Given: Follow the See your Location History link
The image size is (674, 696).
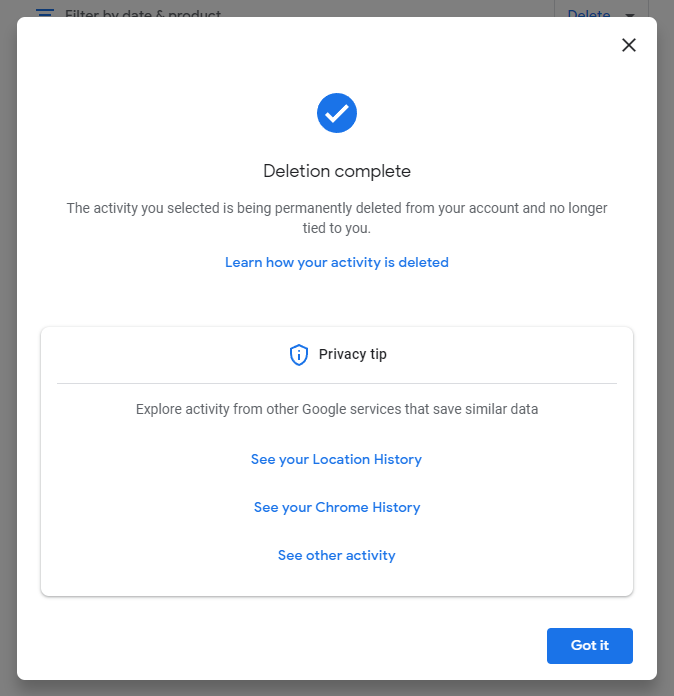Looking at the screenshot, I should 336,460.
